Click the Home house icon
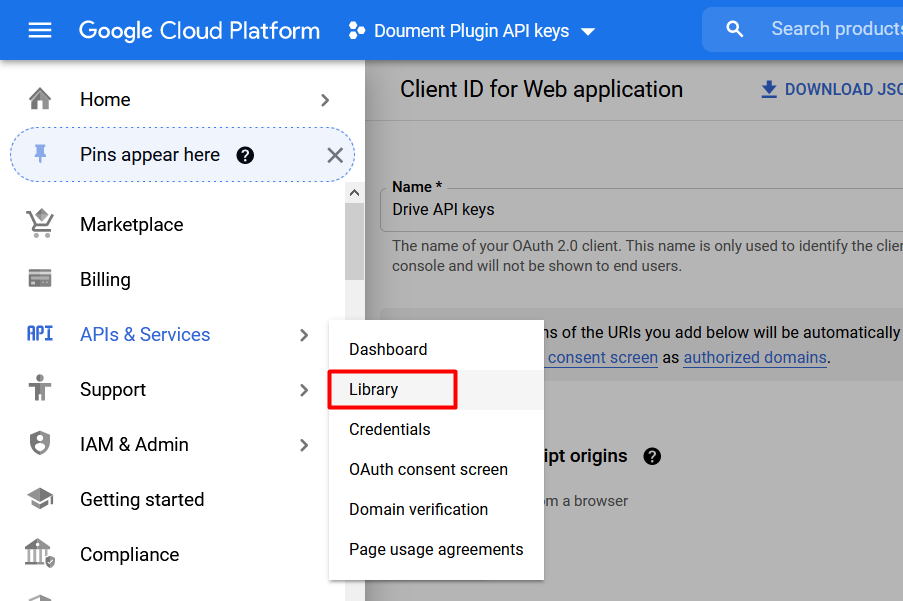 40,99
